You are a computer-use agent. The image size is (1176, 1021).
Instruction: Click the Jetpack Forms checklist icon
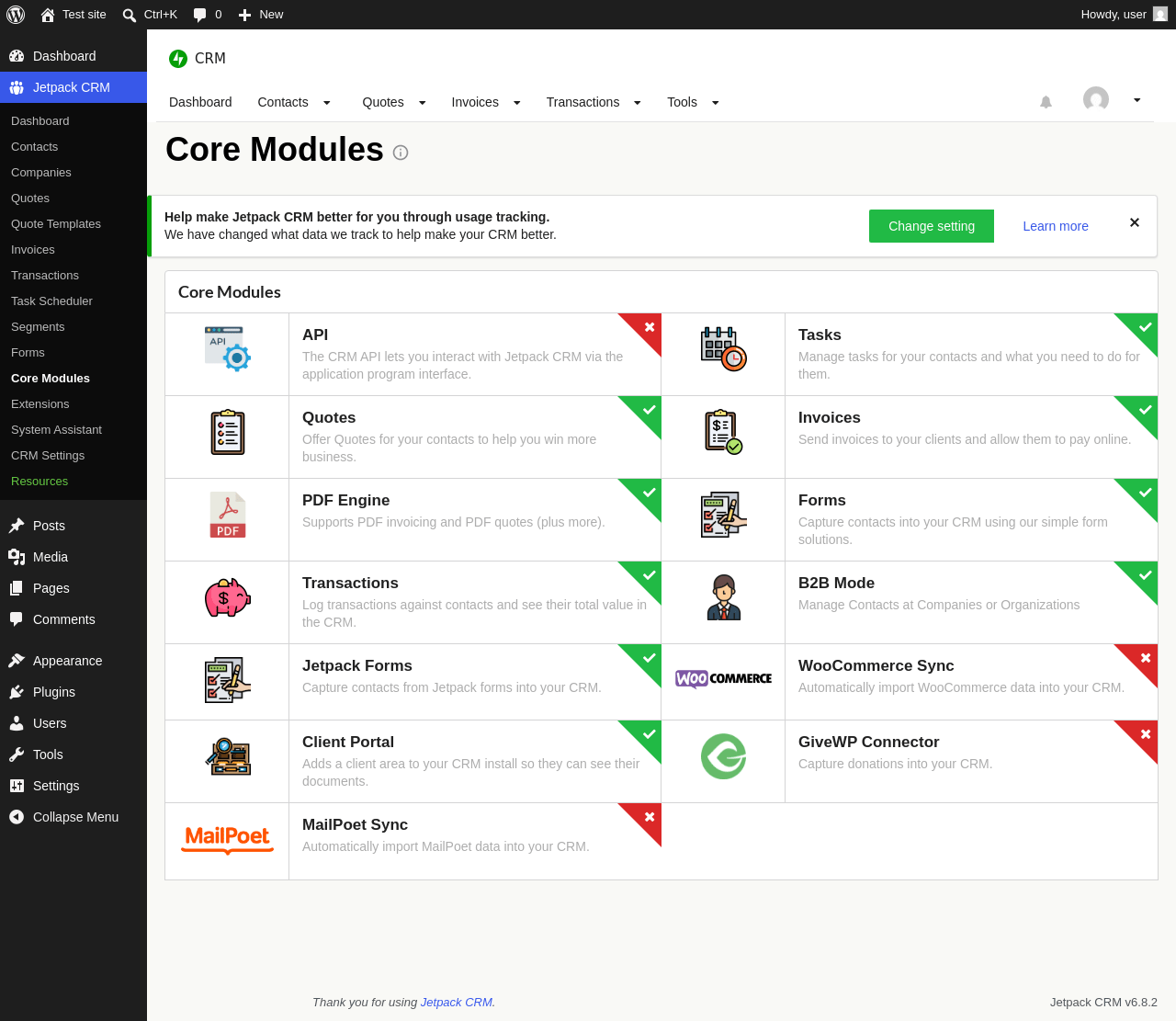click(228, 680)
